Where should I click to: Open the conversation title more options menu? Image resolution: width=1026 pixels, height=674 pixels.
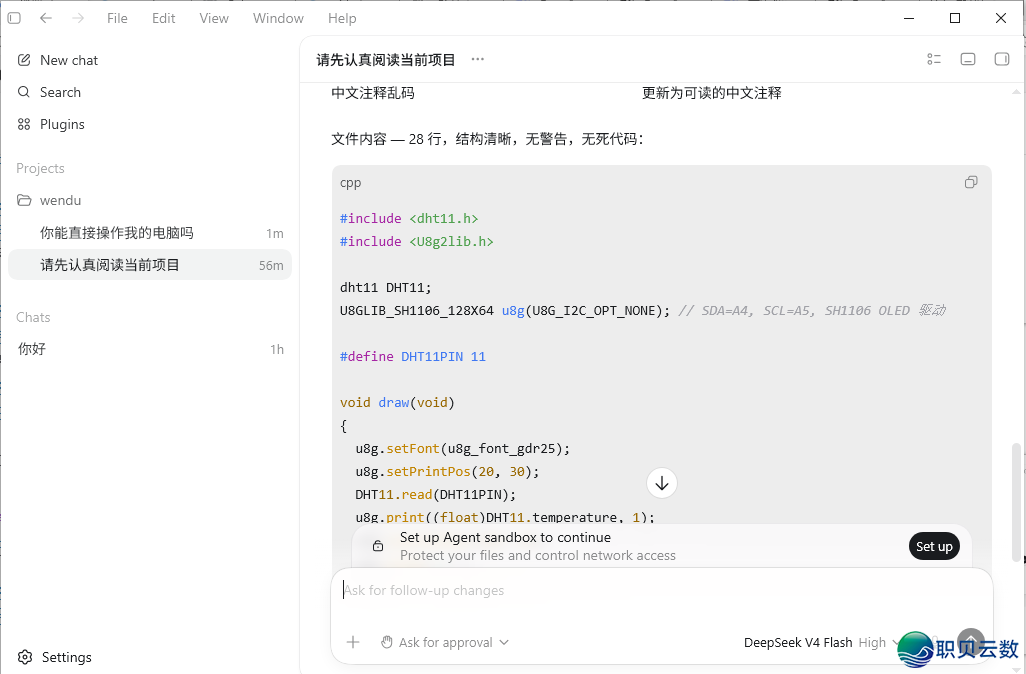click(478, 60)
